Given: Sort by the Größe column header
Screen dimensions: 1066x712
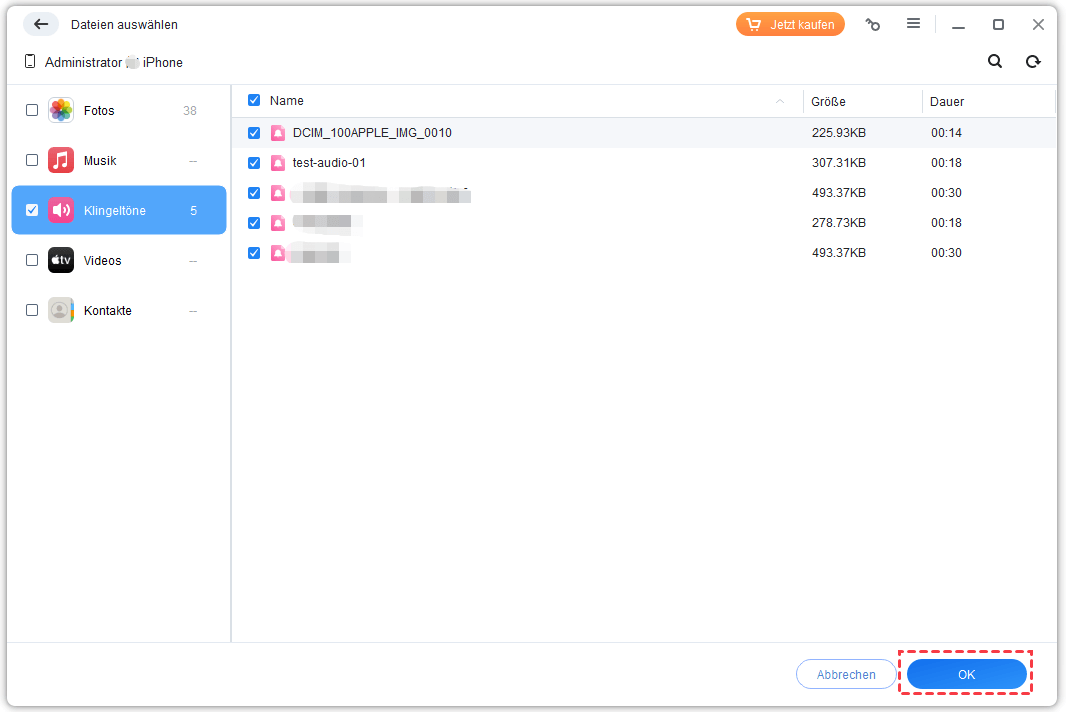Looking at the screenshot, I should click(x=828, y=102).
